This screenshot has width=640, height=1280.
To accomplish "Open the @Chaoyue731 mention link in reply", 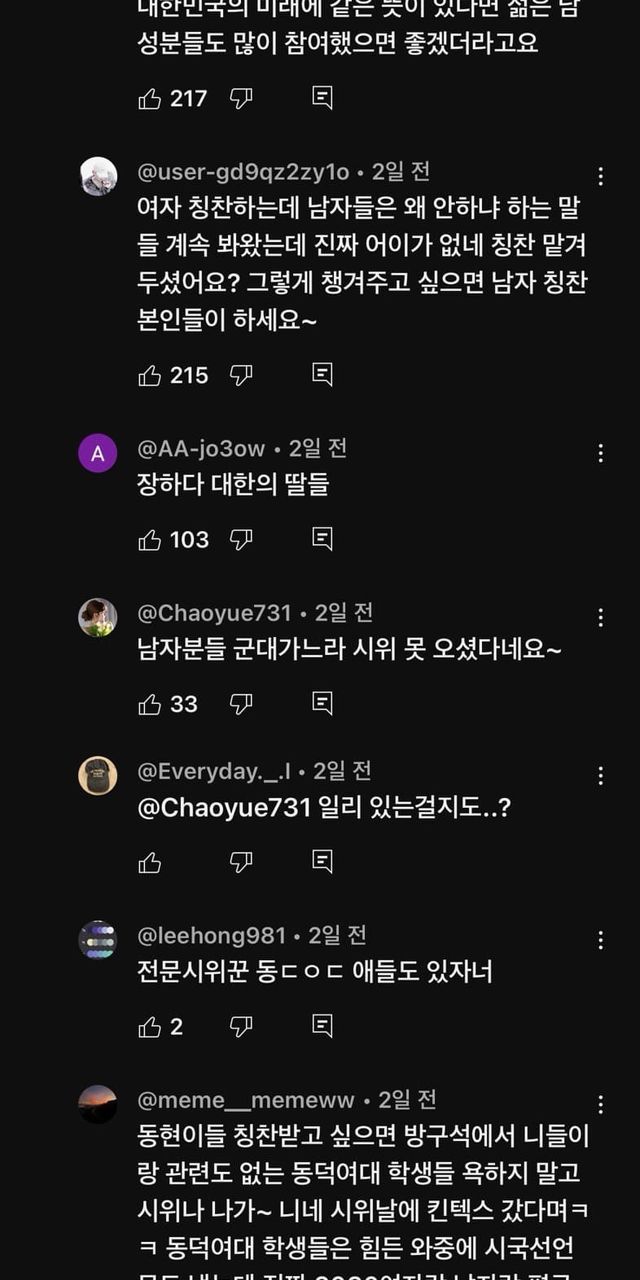I will tap(225, 809).
